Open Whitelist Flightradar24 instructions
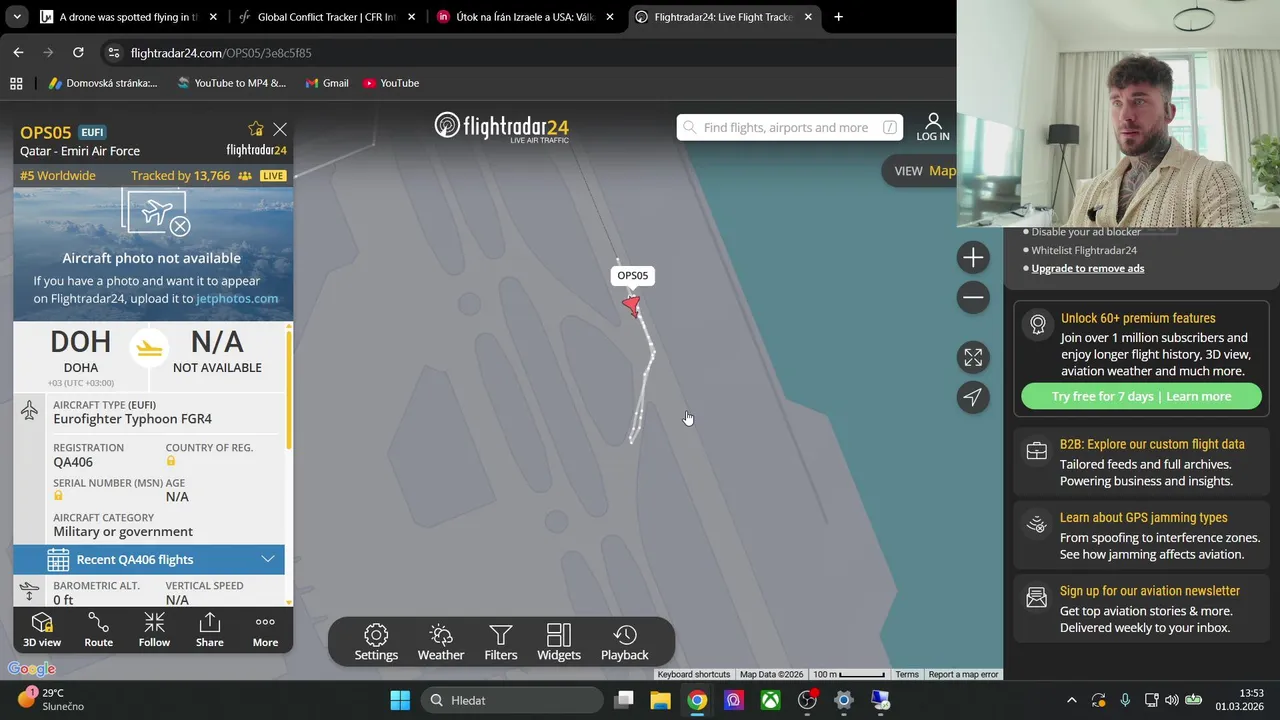This screenshot has width=1280, height=720. (1084, 250)
